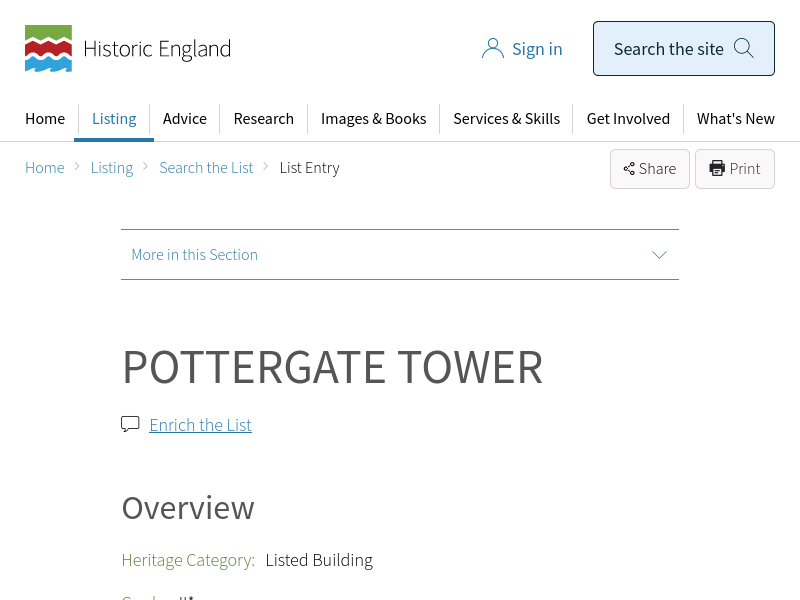The height and width of the screenshot is (600, 800).
Task: Follow the Enrich the List link
Action: [200, 425]
